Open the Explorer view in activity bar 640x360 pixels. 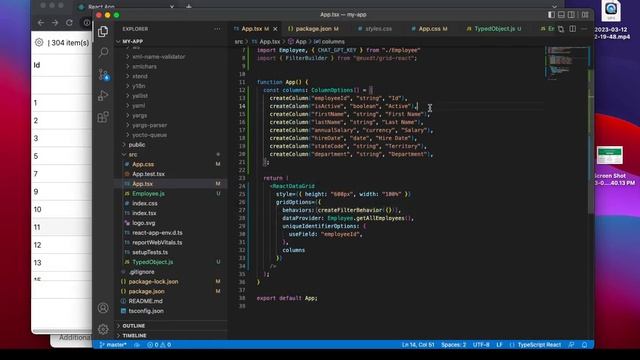(103, 31)
